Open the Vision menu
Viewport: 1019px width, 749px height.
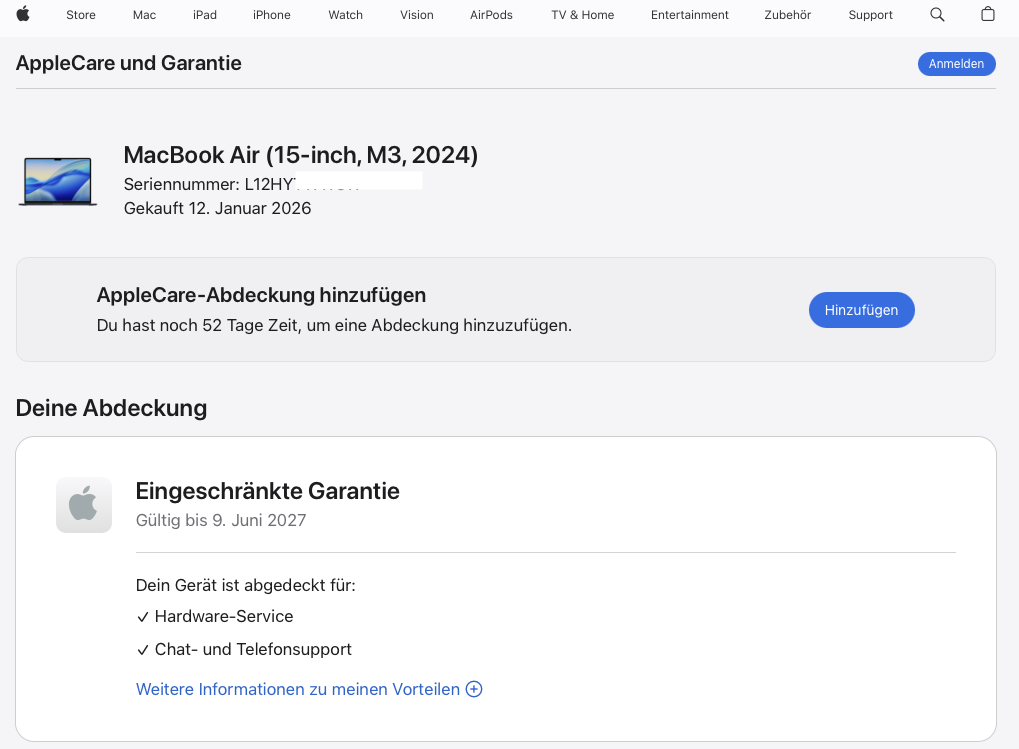point(417,14)
